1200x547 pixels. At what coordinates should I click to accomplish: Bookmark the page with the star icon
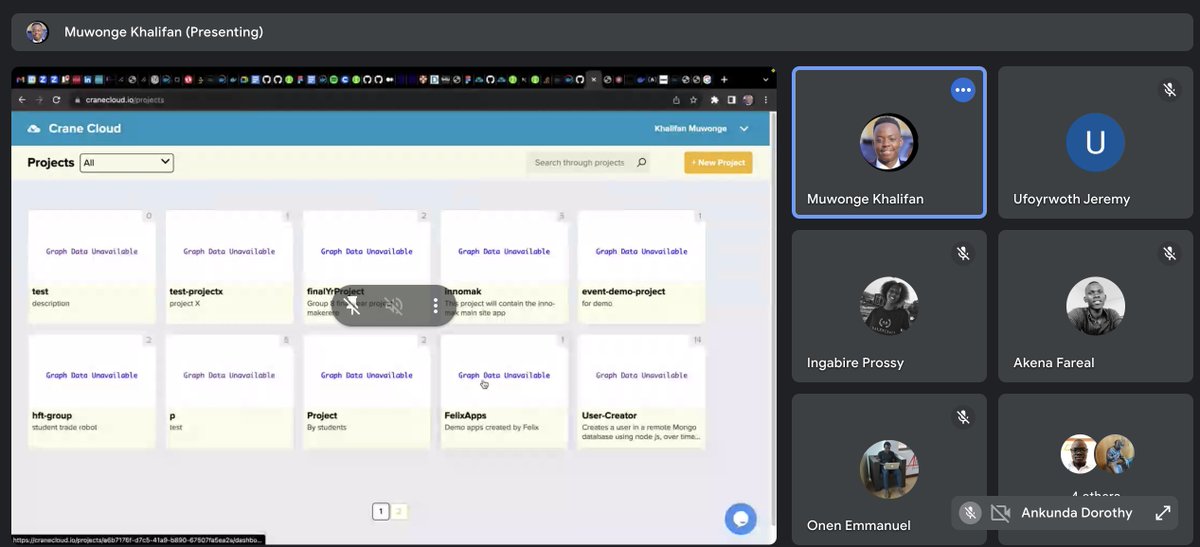691,100
